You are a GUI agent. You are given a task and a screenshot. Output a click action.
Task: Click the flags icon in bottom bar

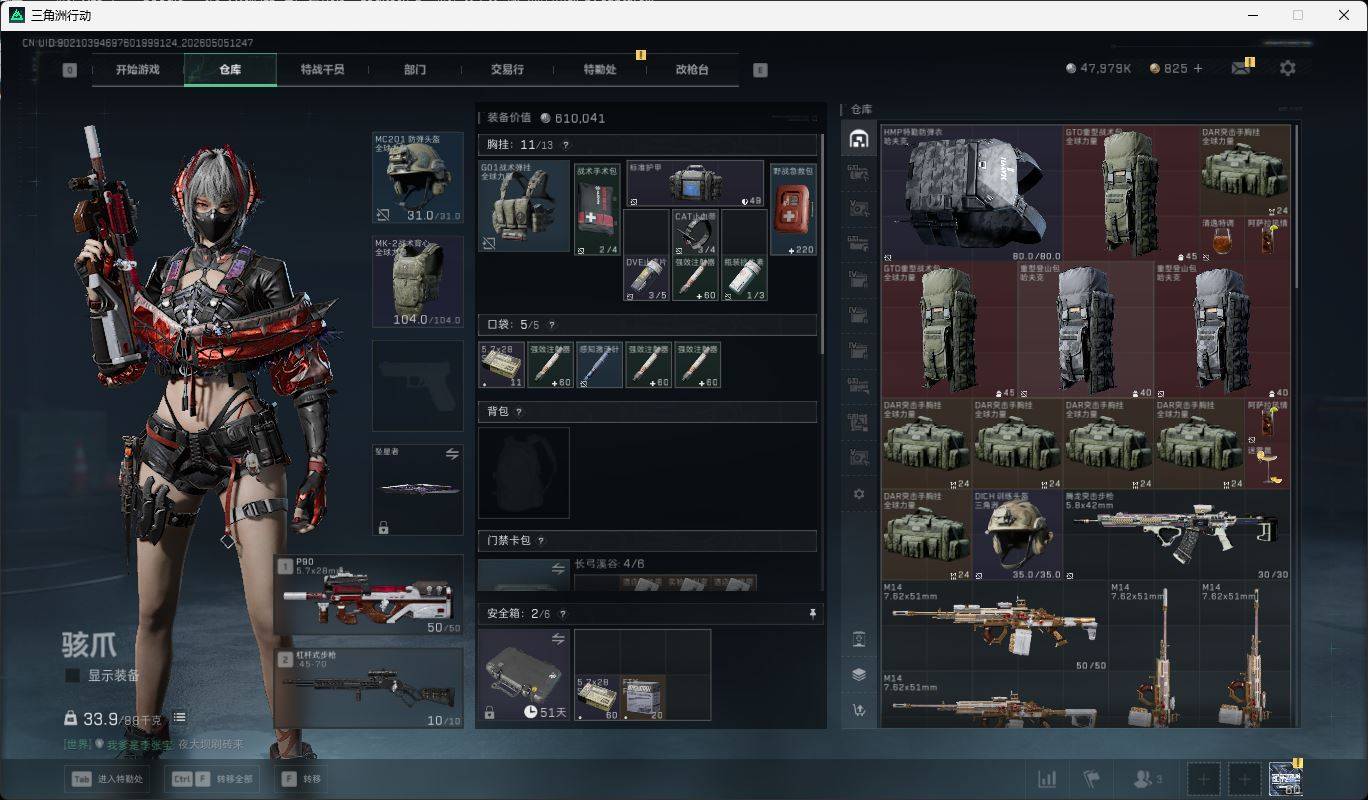tap(1091, 779)
